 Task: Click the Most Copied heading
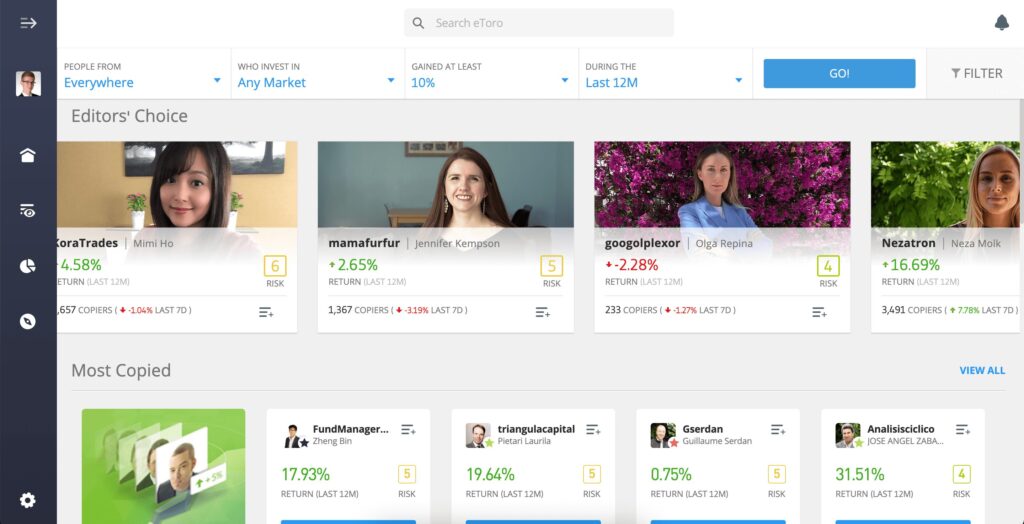tap(121, 370)
